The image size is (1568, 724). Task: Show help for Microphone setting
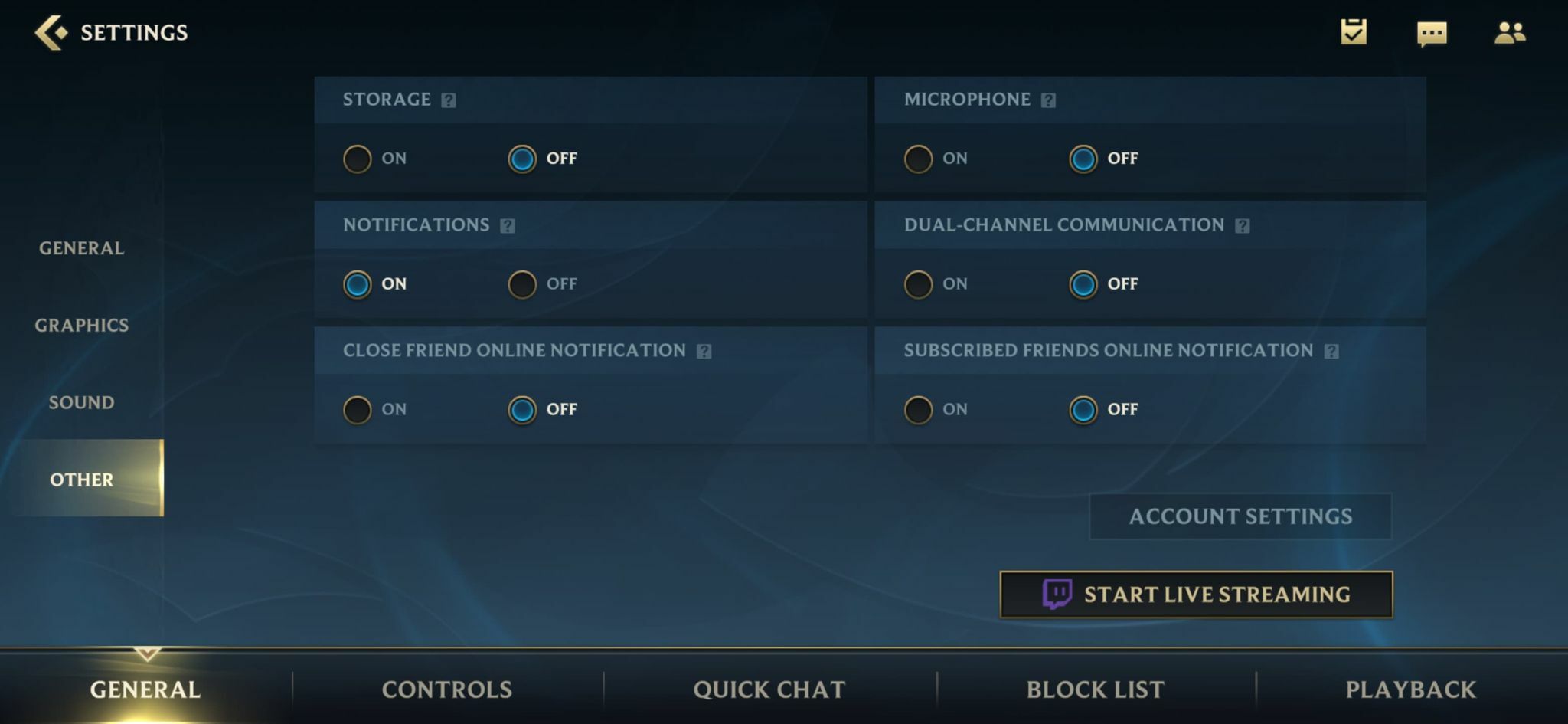click(x=1048, y=100)
